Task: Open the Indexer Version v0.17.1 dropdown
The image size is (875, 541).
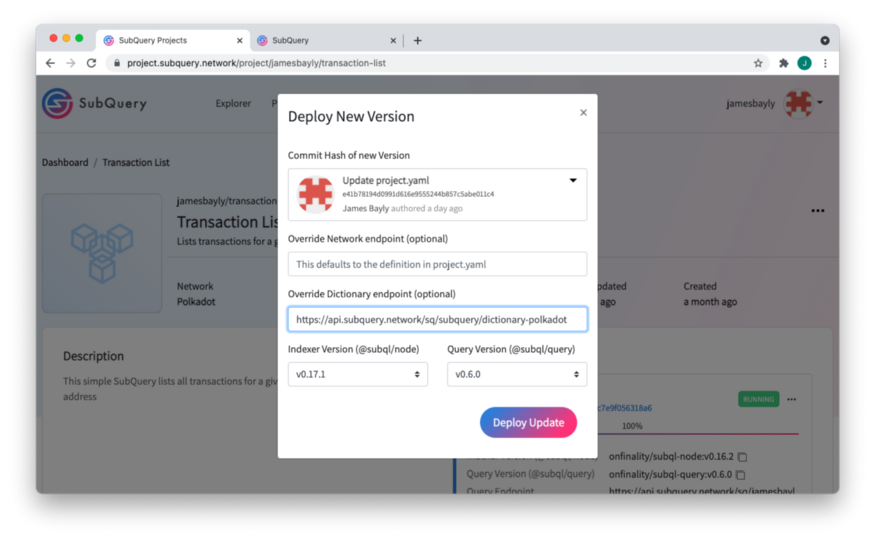Action: click(x=358, y=374)
